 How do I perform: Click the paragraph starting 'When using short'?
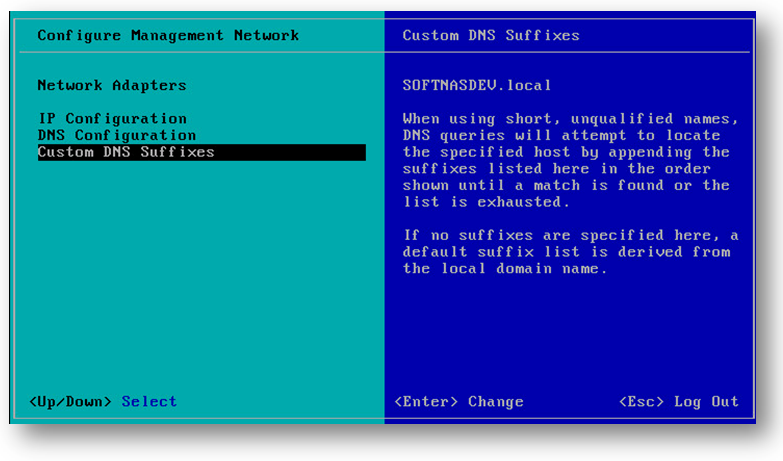pyautogui.click(x=570, y=160)
